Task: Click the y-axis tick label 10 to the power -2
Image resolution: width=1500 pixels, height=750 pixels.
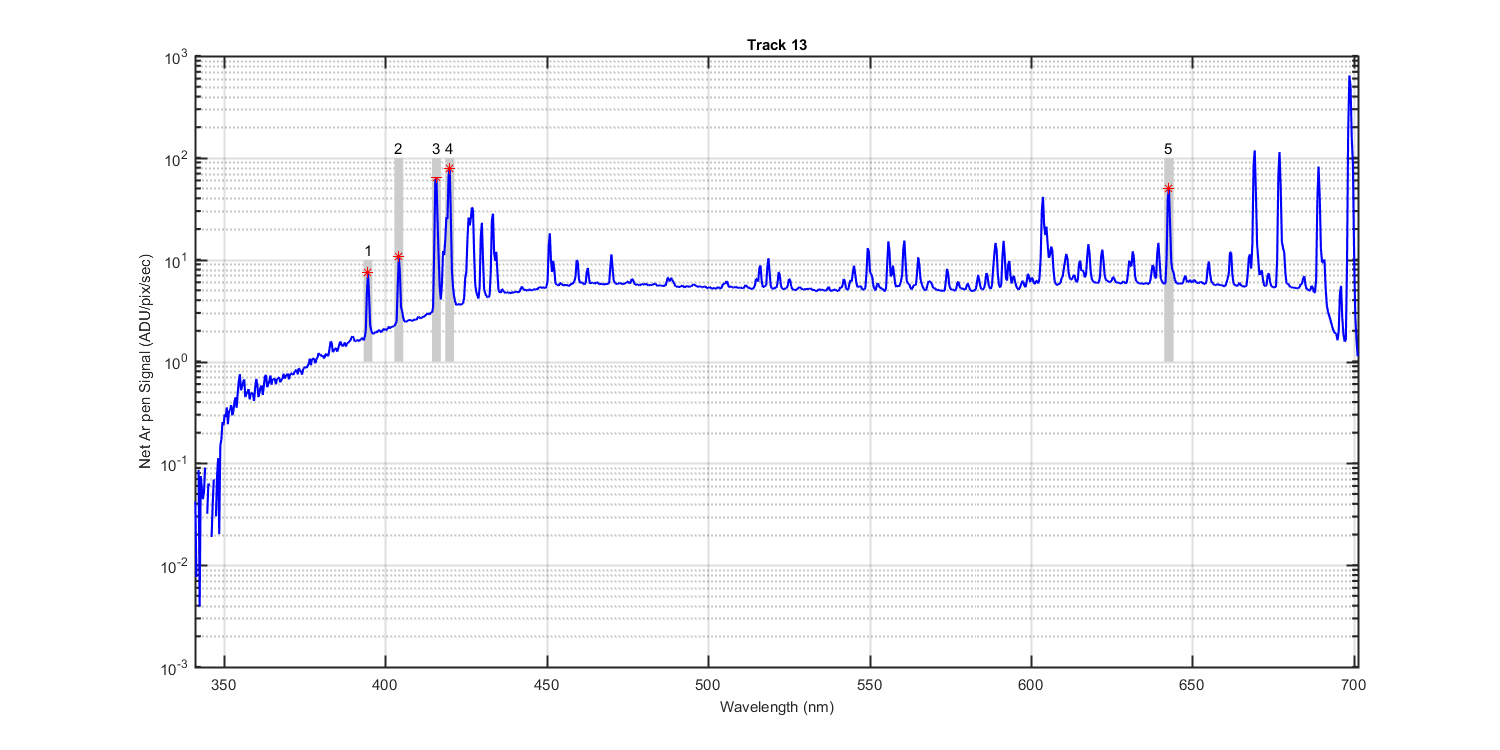Action: tap(175, 565)
